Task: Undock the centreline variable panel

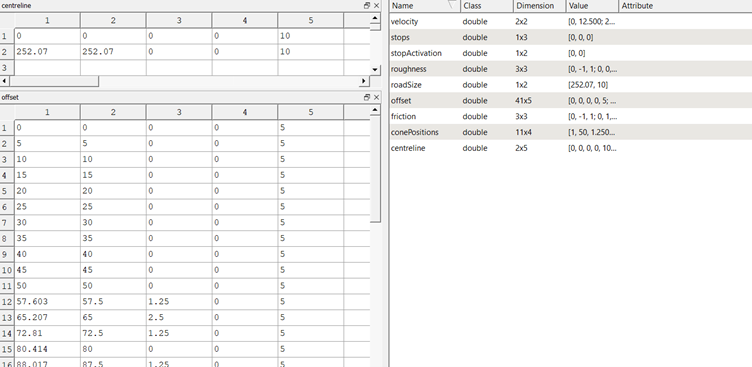Action: (367, 6)
